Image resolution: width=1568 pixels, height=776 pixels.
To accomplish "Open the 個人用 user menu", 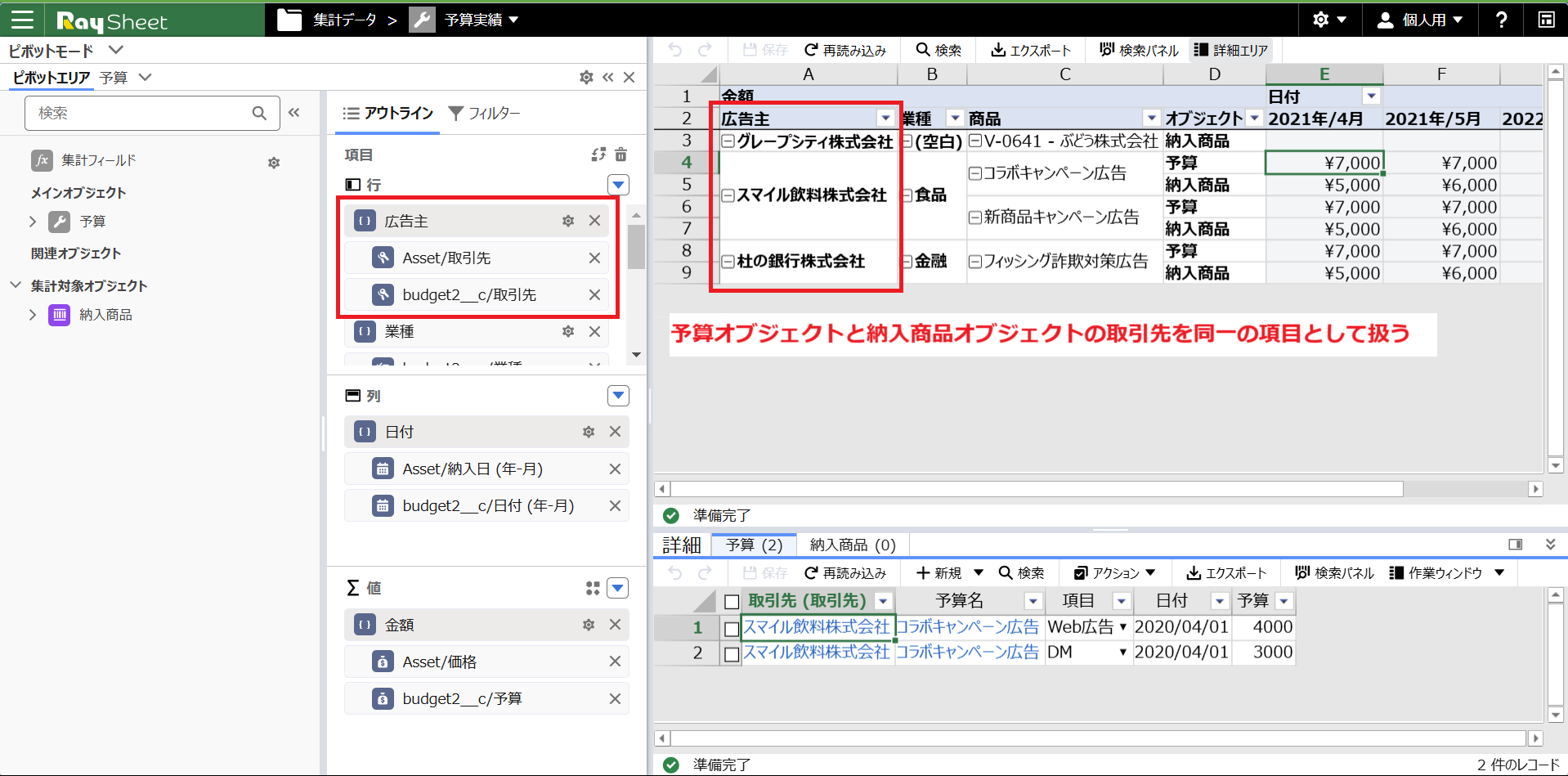I will tap(1420, 20).
